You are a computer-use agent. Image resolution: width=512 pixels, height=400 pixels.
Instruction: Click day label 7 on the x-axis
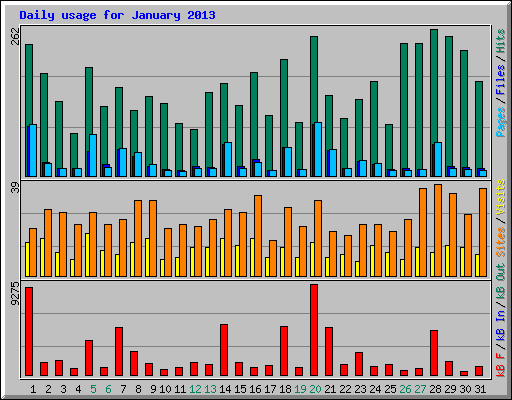coord(123,389)
